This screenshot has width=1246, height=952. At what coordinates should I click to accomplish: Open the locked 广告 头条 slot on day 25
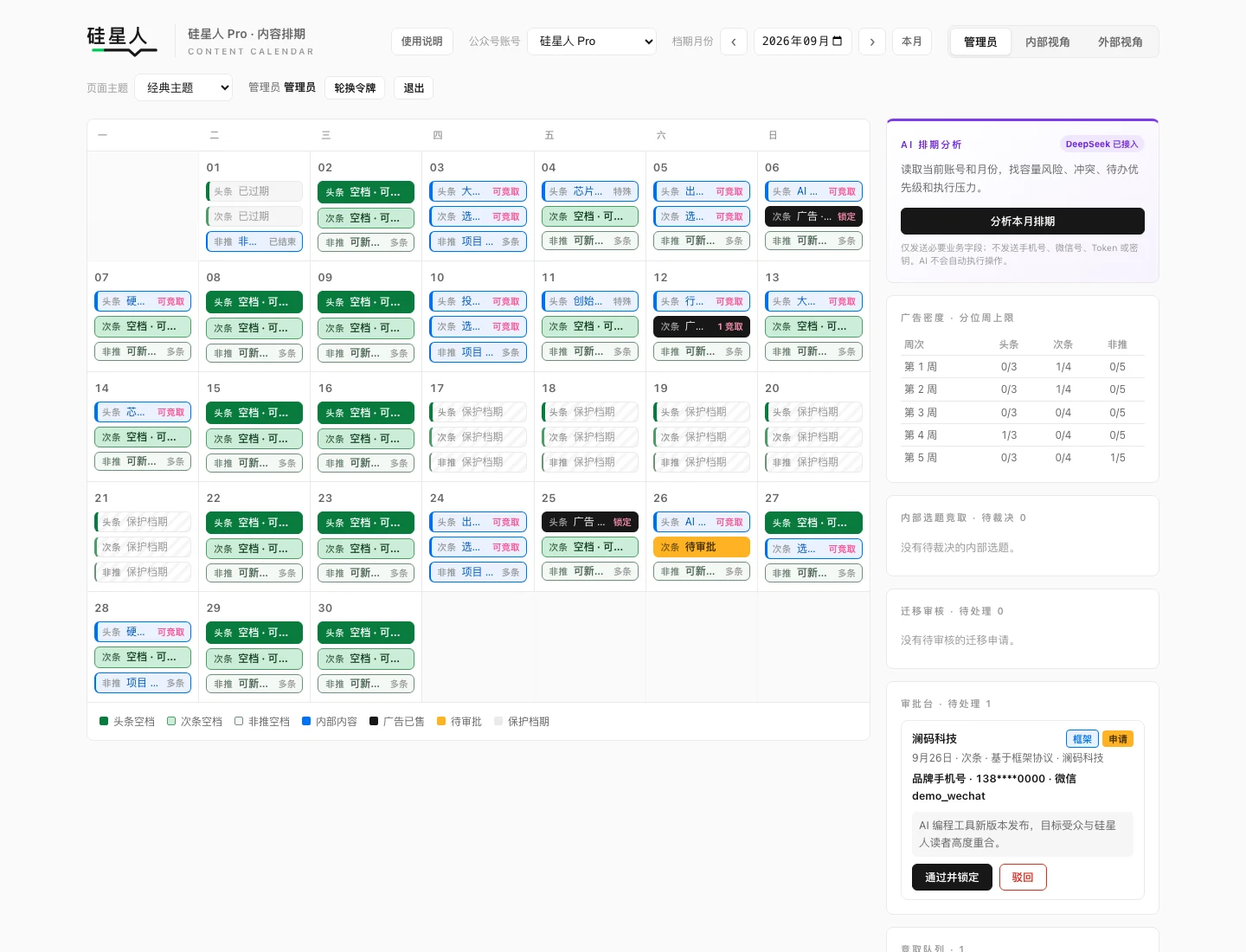coord(590,522)
